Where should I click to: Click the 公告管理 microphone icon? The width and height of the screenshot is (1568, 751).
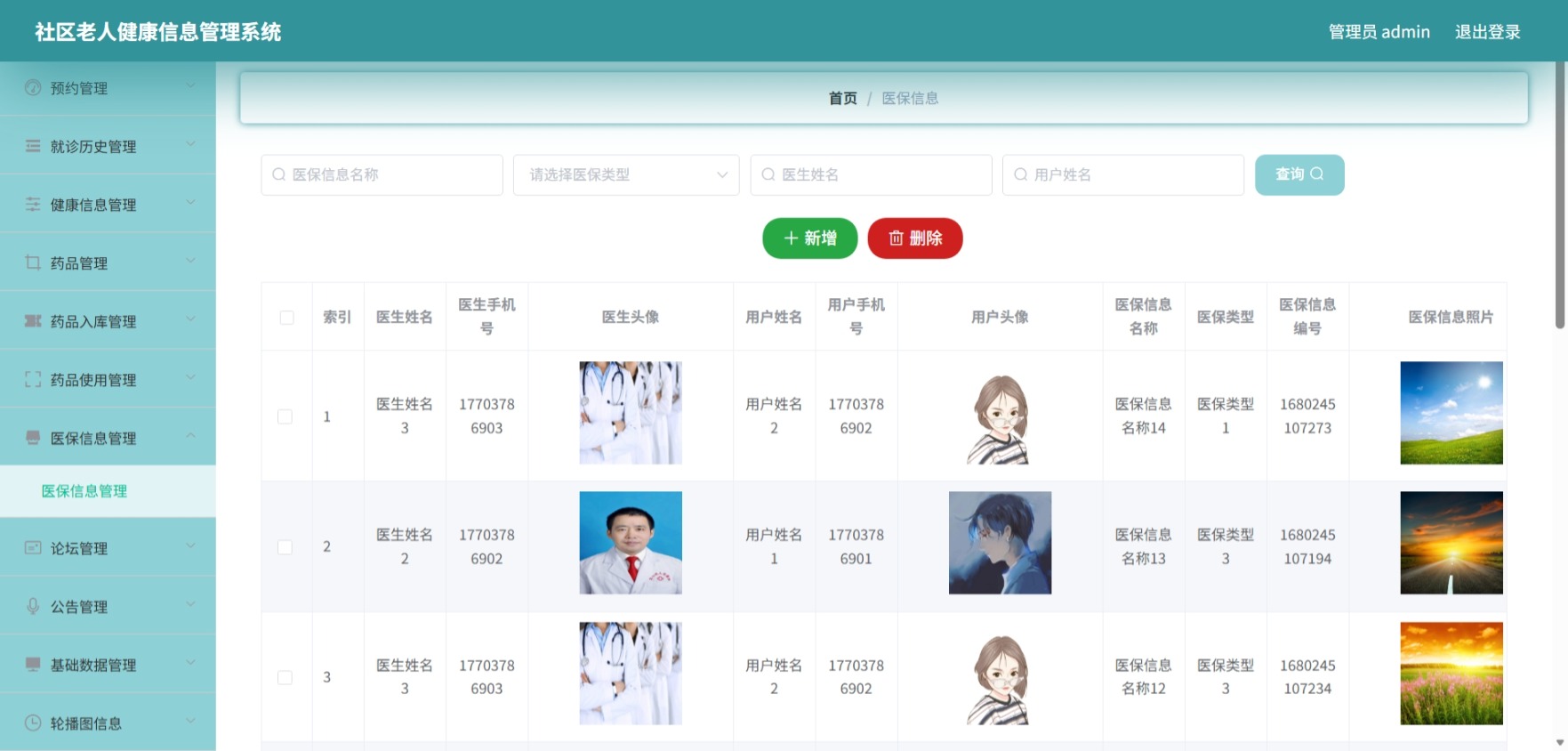coord(33,606)
